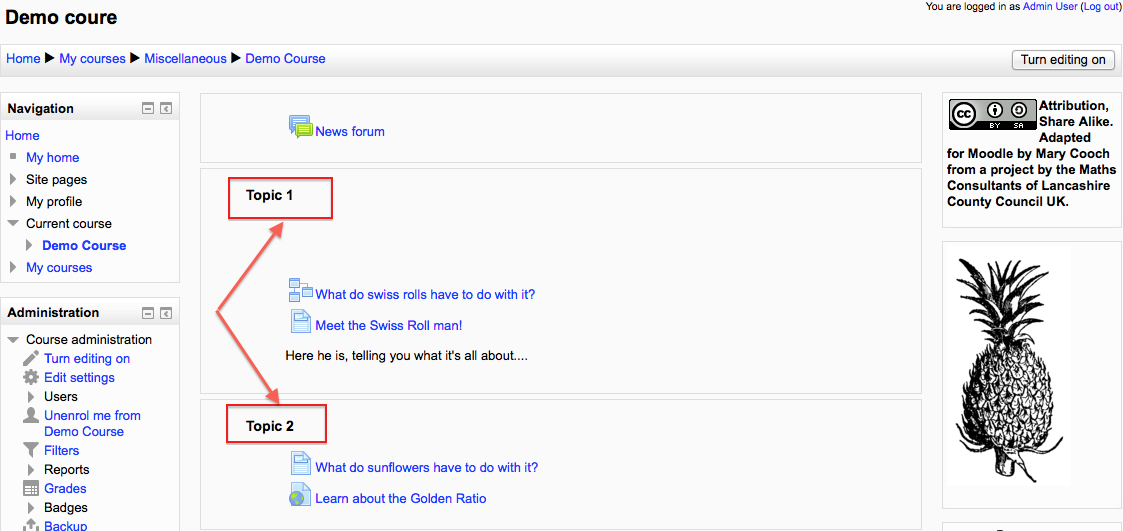Viewport: 1123px width, 531px height.
Task: Collapse the Navigation block with hide button
Action: (x=148, y=109)
